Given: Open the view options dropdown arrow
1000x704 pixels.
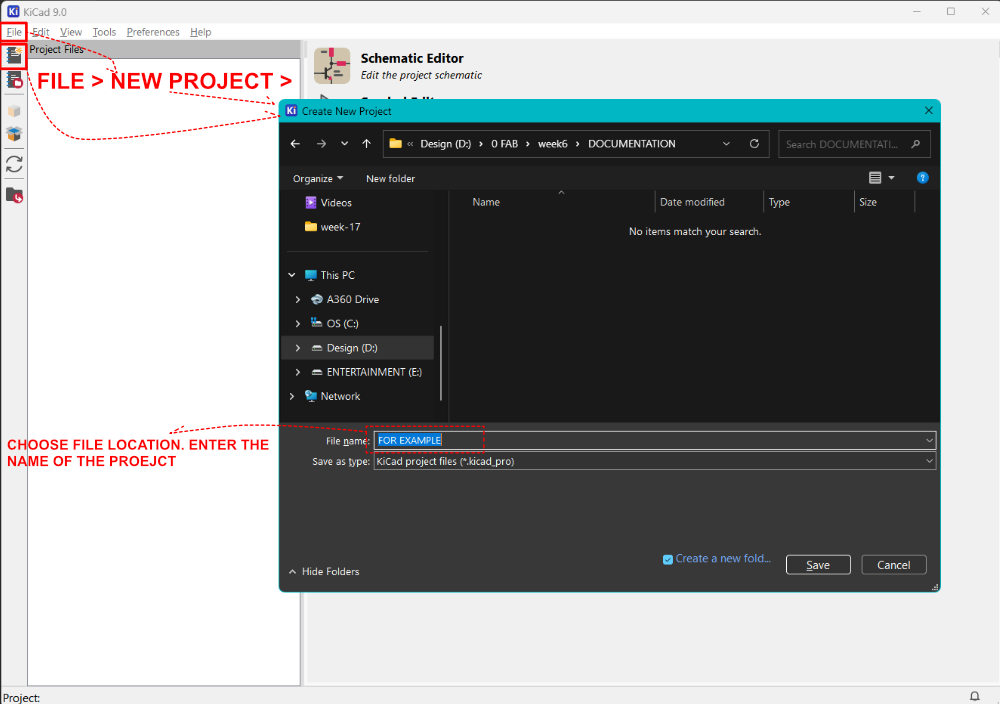Looking at the screenshot, I should 892,178.
